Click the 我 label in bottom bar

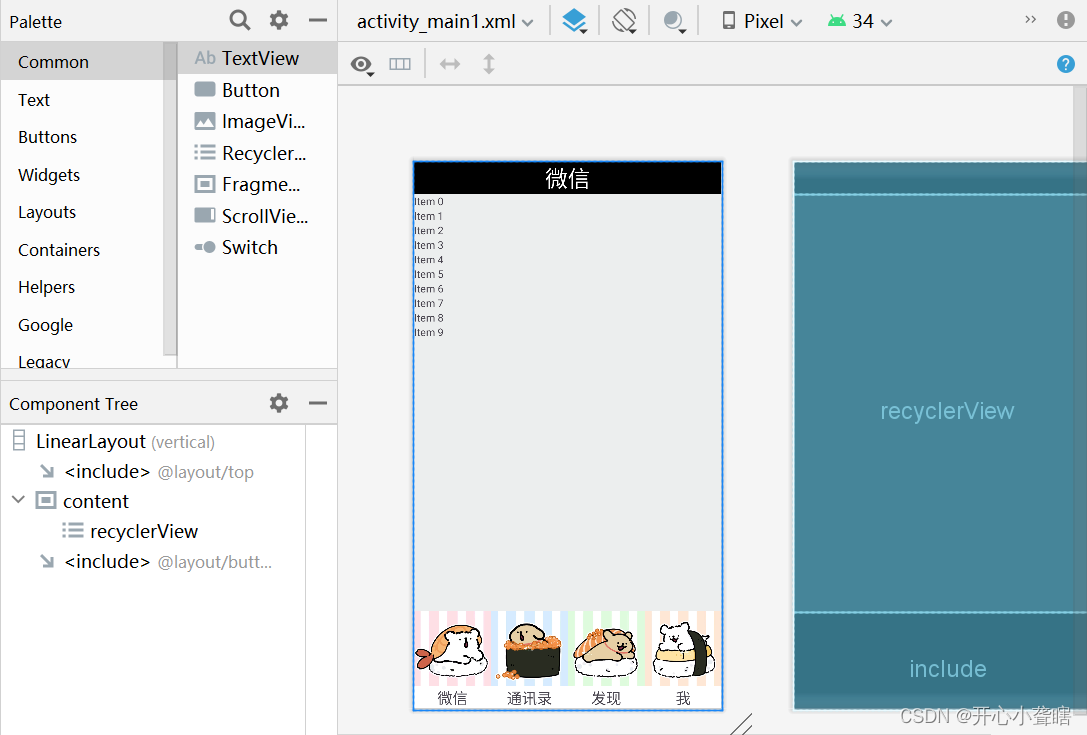pyautogui.click(x=684, y=698)
